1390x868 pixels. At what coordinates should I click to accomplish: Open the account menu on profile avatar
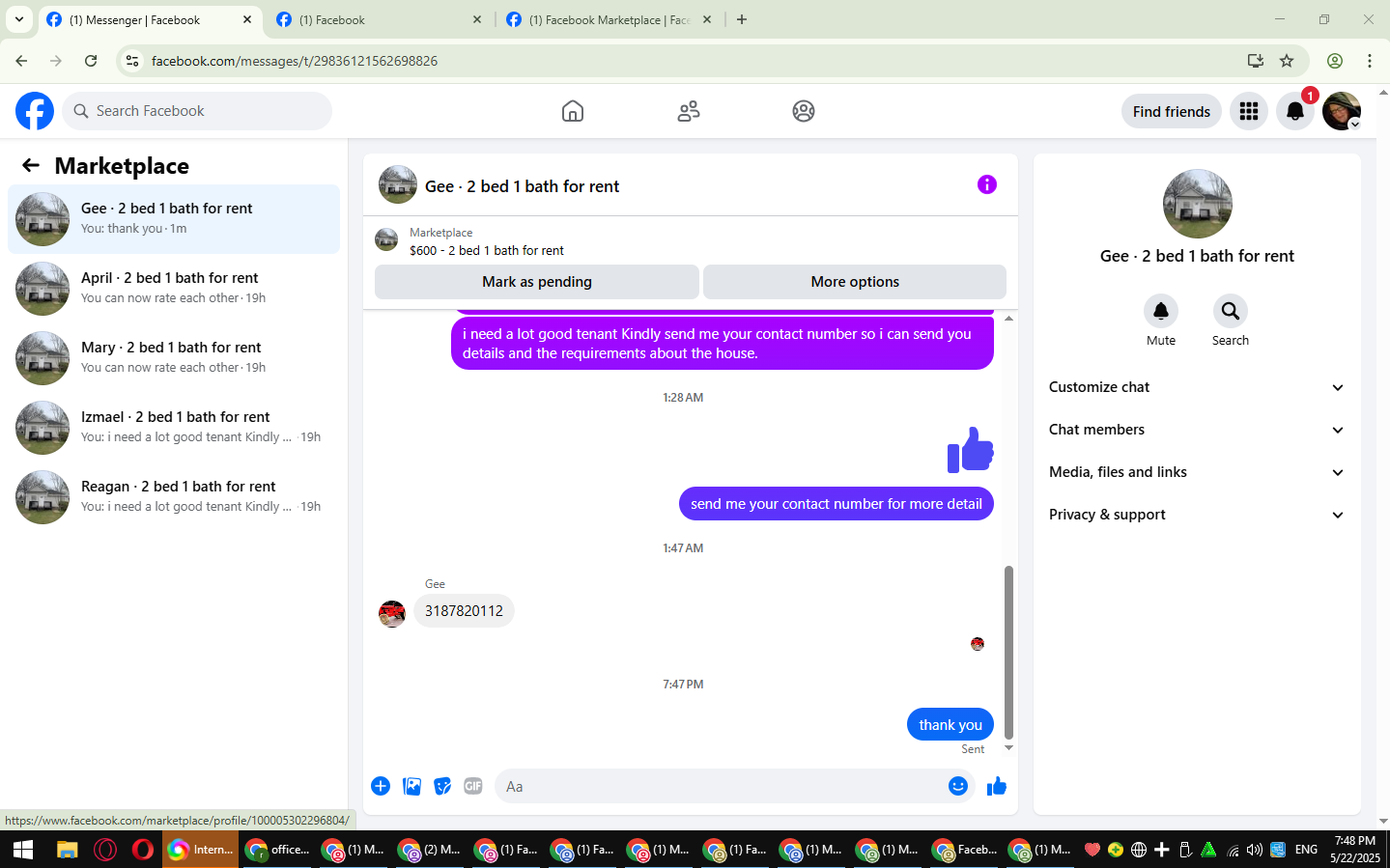1342,111
